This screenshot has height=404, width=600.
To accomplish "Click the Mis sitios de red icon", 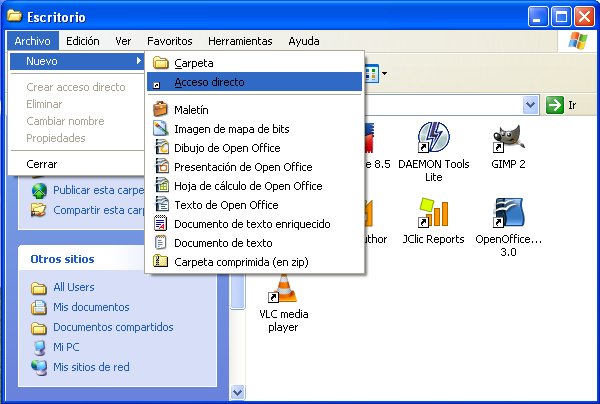I will [x=39, y=367].
